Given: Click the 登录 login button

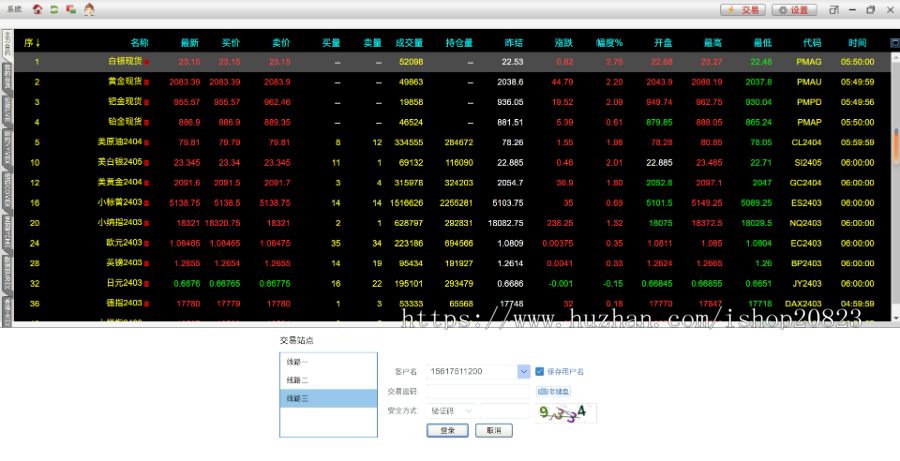Looking at the screenshot, I should tap(448, 431).
